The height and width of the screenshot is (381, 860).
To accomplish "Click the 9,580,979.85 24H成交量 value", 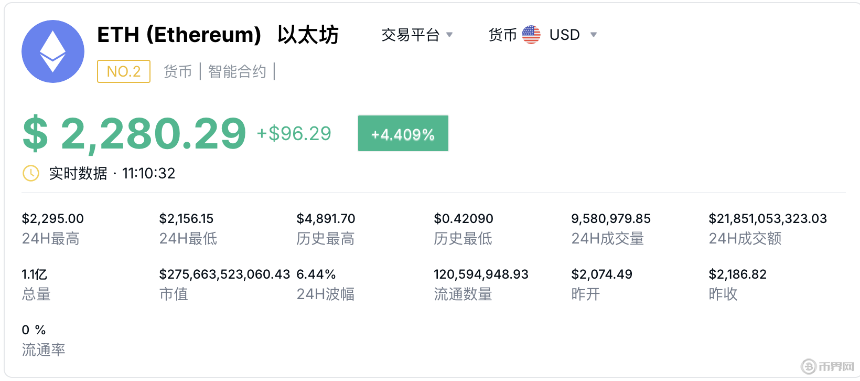I will click(x=611, y=219).
